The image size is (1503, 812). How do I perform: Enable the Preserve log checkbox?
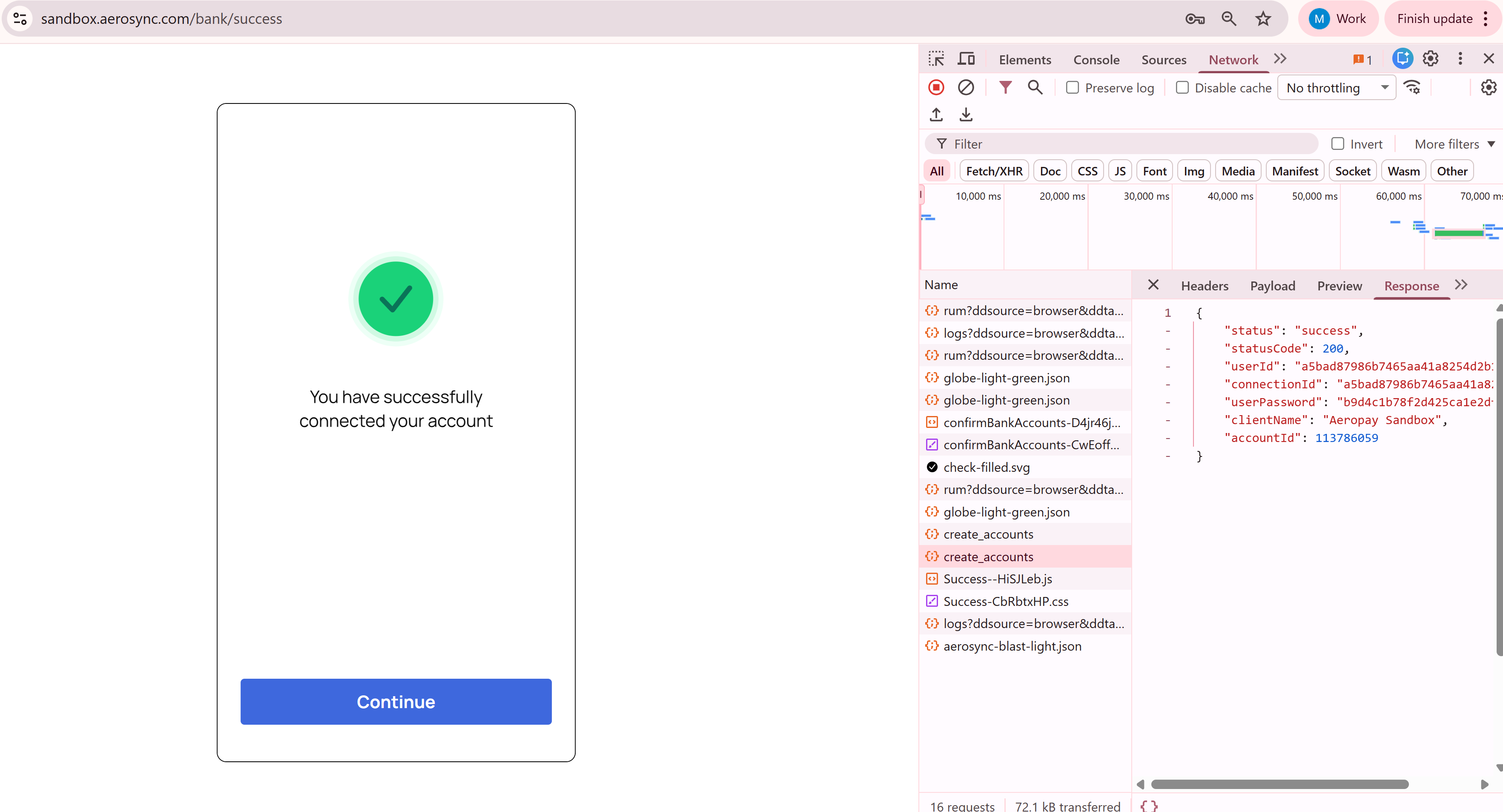(1072, 87)
